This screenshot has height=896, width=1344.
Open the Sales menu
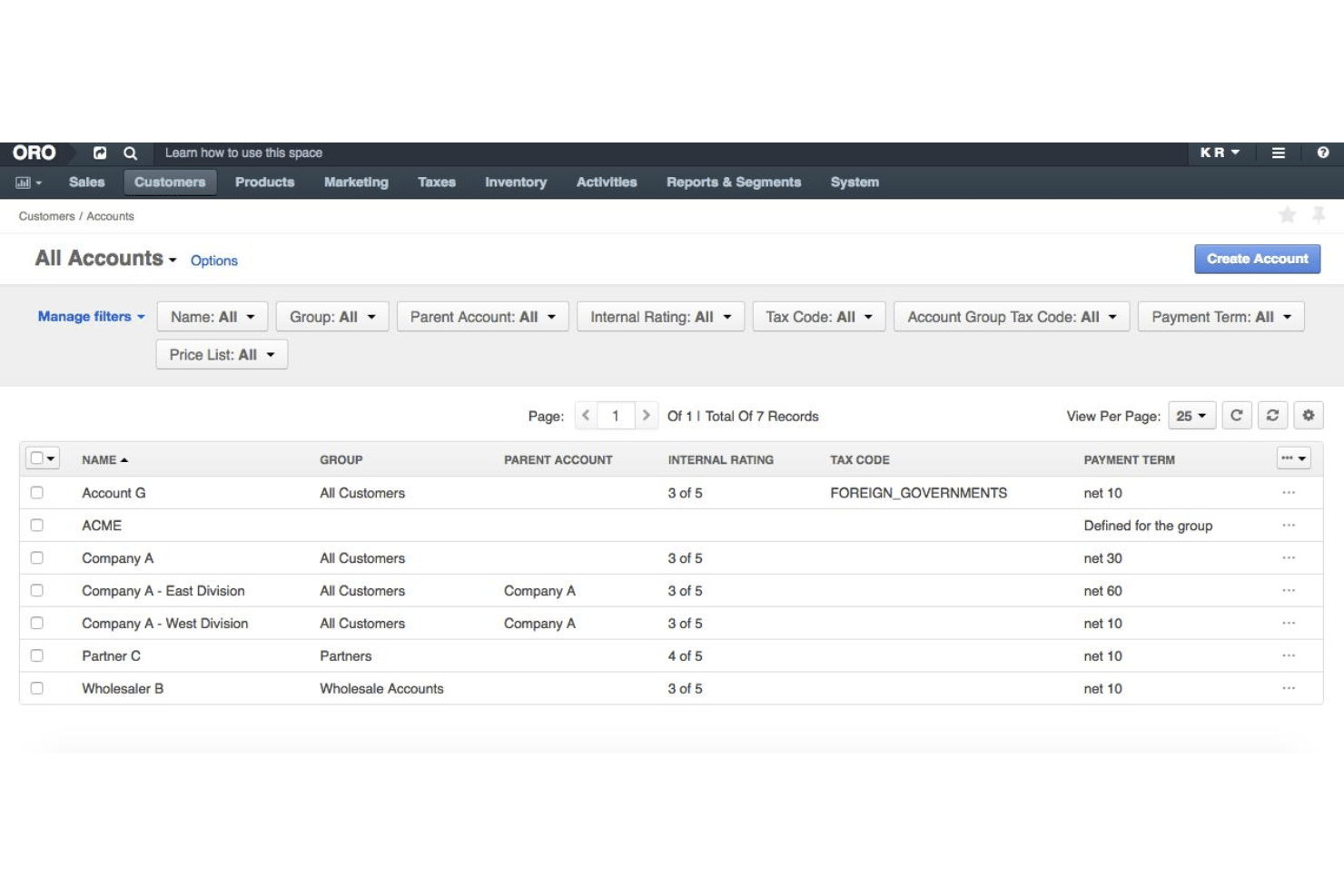87,182
